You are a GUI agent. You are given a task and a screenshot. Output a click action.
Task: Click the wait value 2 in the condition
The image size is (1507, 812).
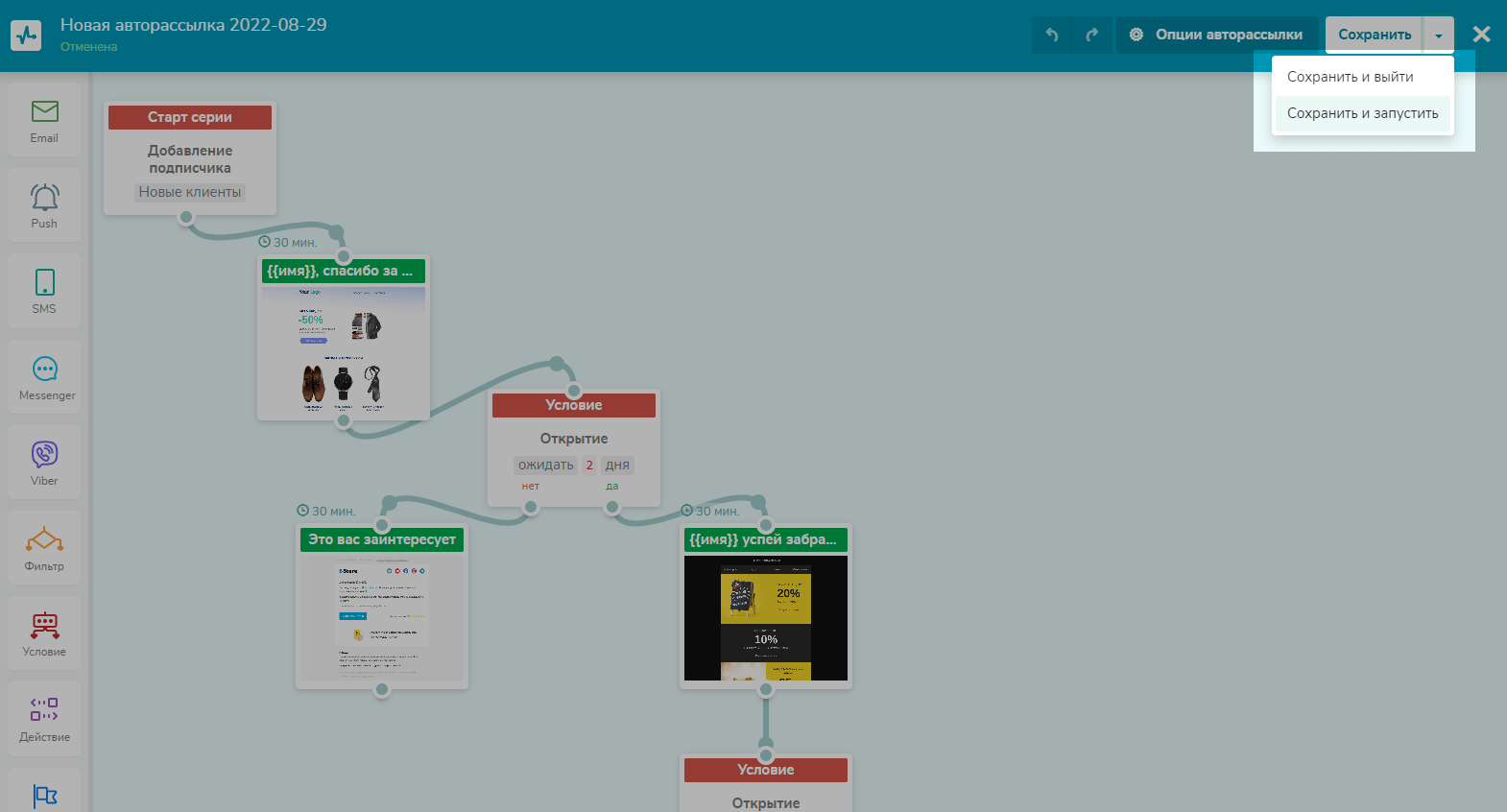click(589, 466)
